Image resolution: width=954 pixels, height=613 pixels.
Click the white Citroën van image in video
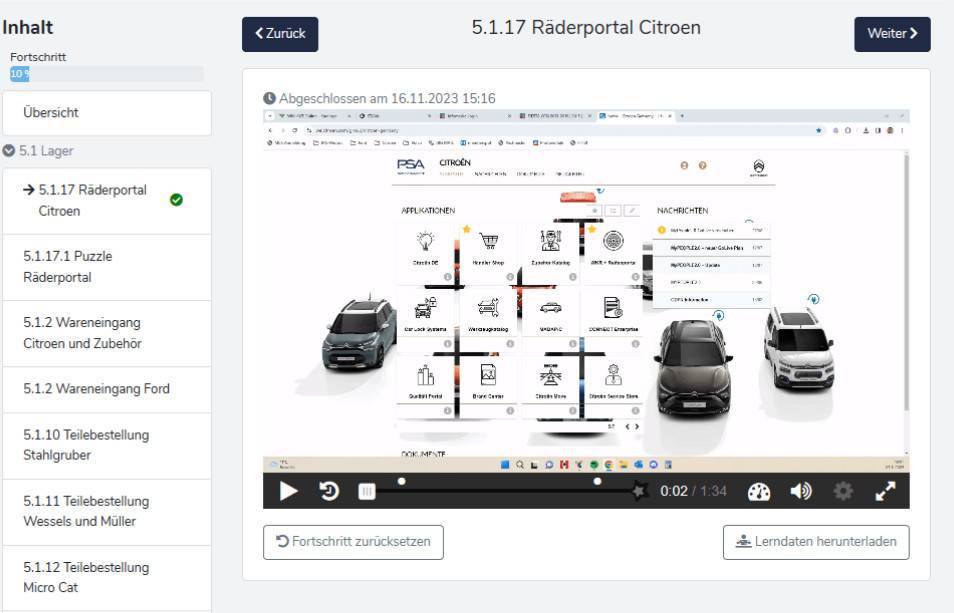pos(799,348)
